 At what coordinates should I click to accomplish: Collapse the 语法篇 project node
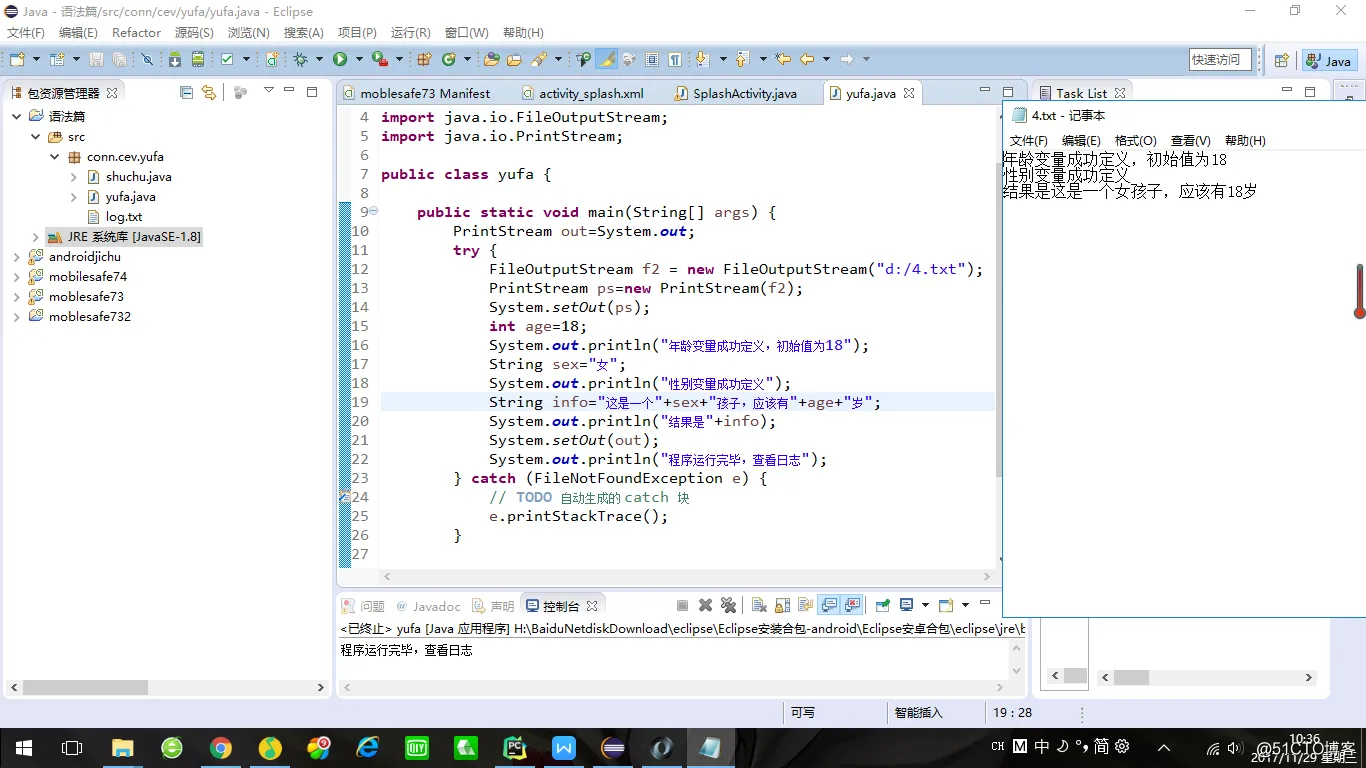[17, 116]
